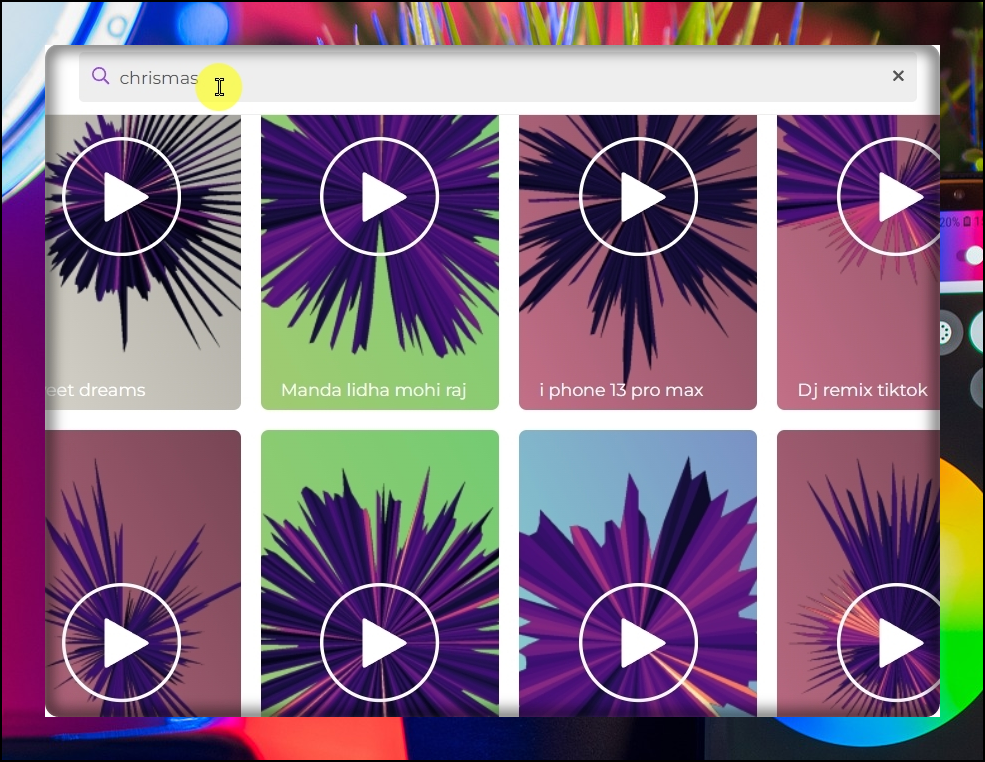
Task: Play the second-row blue card track
Action: (x=638, y=642)
